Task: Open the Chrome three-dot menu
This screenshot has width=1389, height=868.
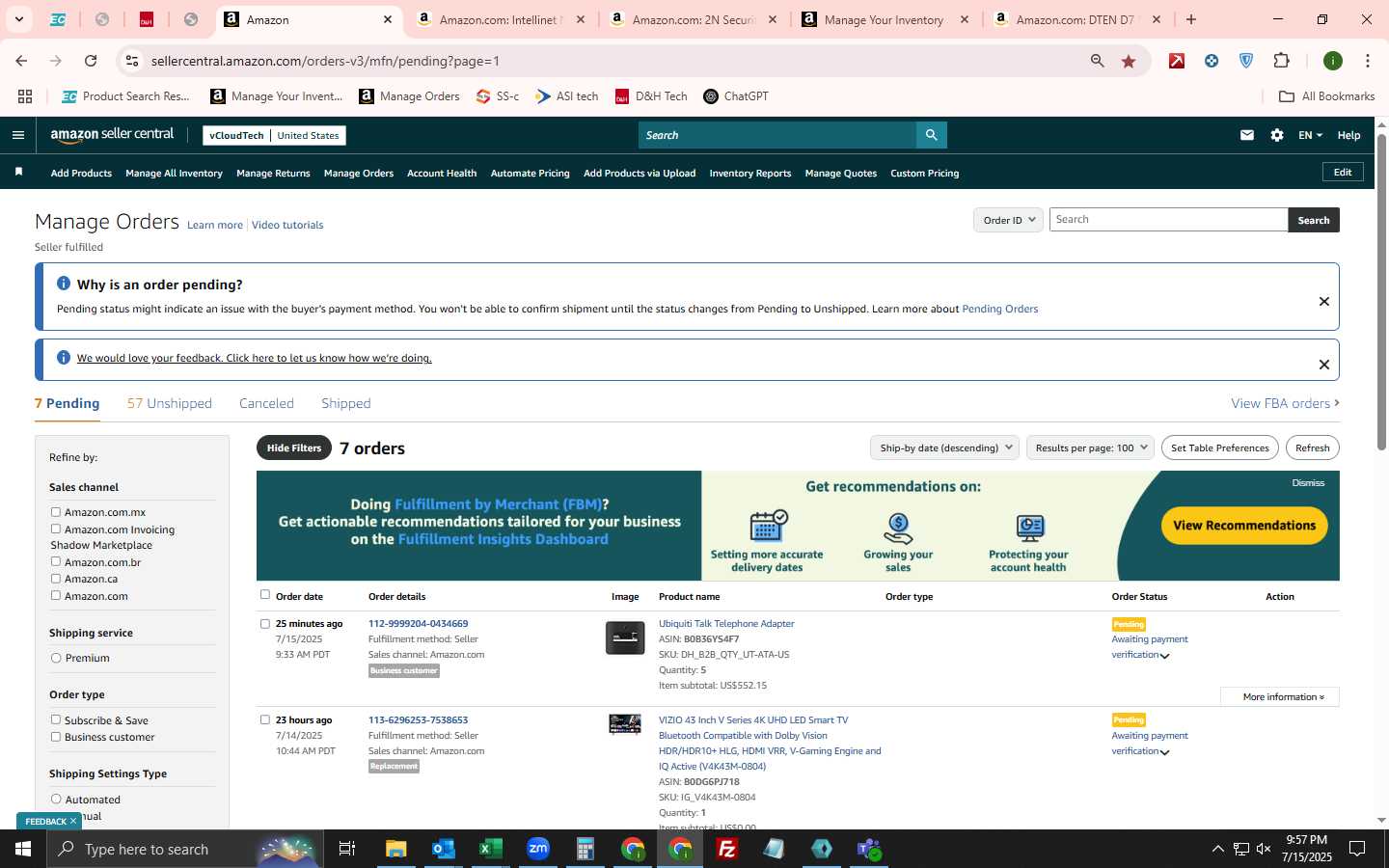Action: 1367,61
